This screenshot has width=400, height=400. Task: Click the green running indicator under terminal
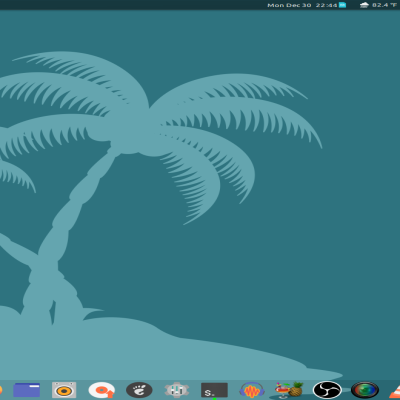pyautogui.click(x=214, y=399)
